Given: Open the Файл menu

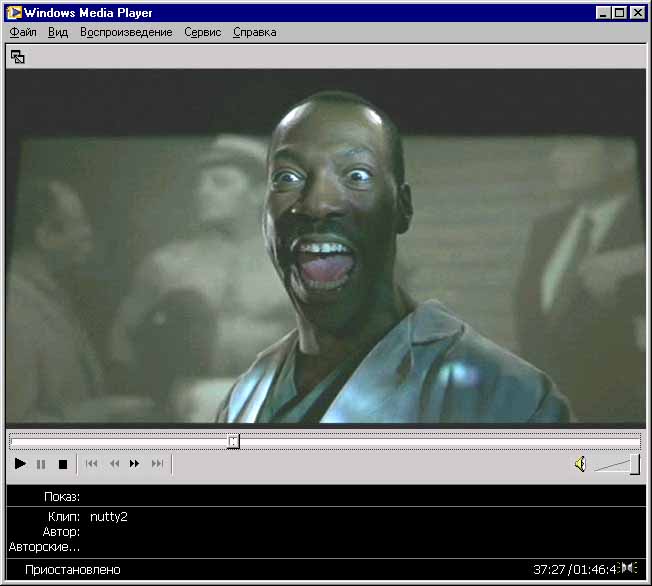Looking at the screenshot, I should 23,32.
